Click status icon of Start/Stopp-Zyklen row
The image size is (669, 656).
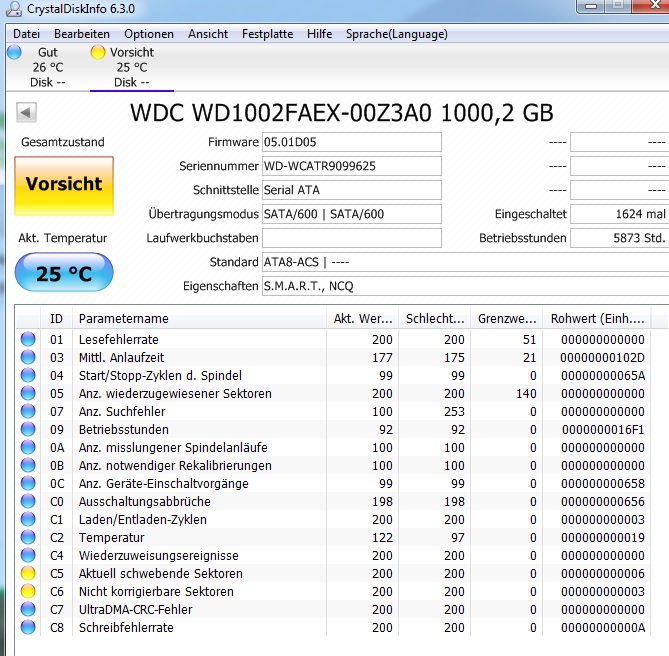coord(28,375)
